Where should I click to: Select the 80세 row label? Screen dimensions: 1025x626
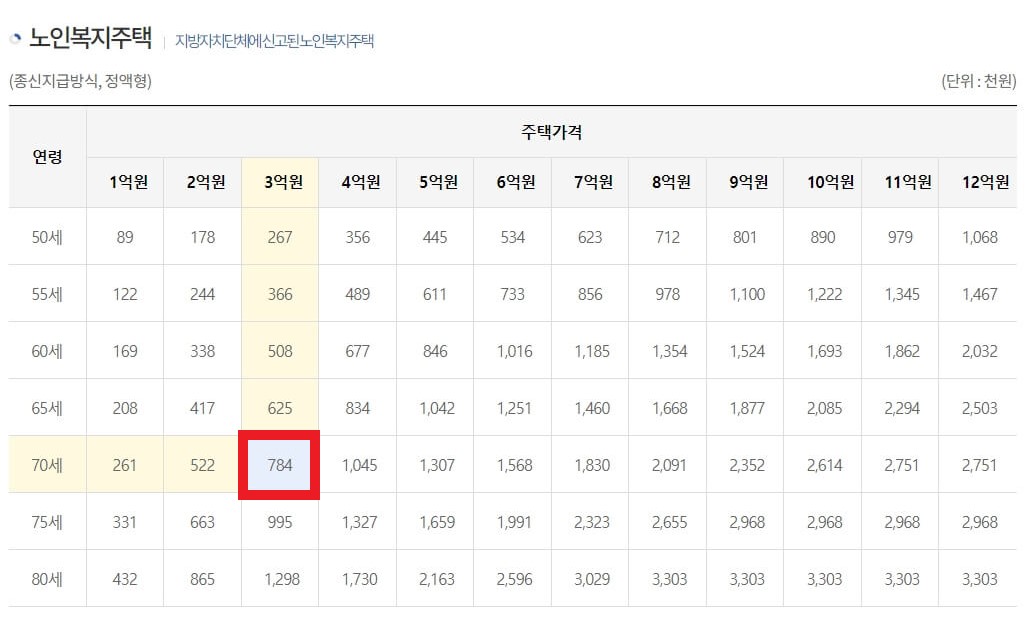[46, 578]
